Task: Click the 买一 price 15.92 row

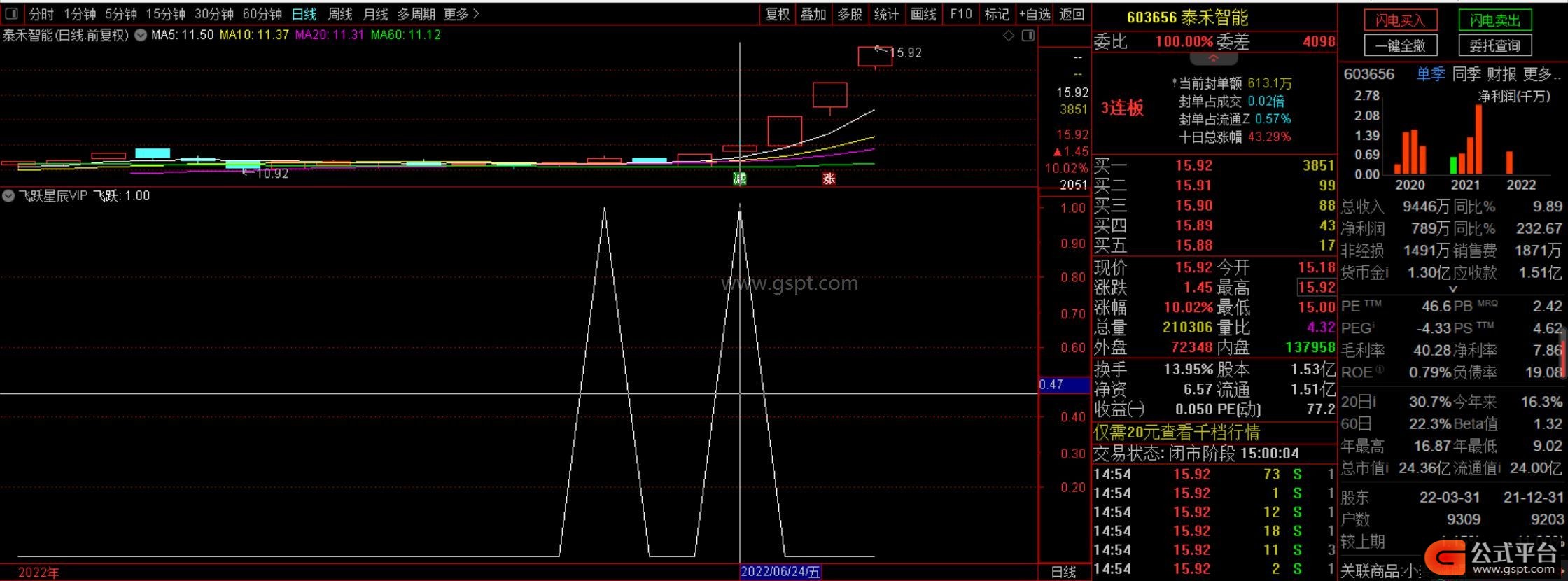Action: coord(1214,165)
